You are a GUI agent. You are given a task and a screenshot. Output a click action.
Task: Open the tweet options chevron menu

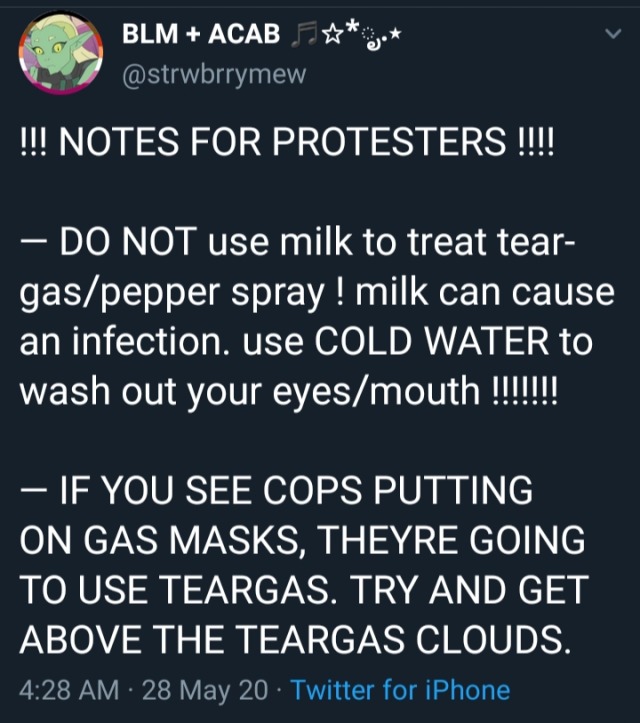[x=613, y=33]
